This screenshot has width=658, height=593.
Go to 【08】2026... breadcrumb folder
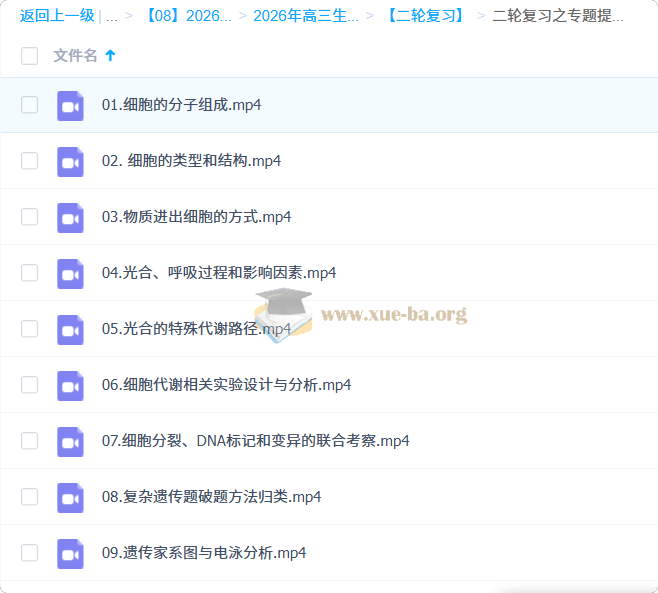point(188,16)
